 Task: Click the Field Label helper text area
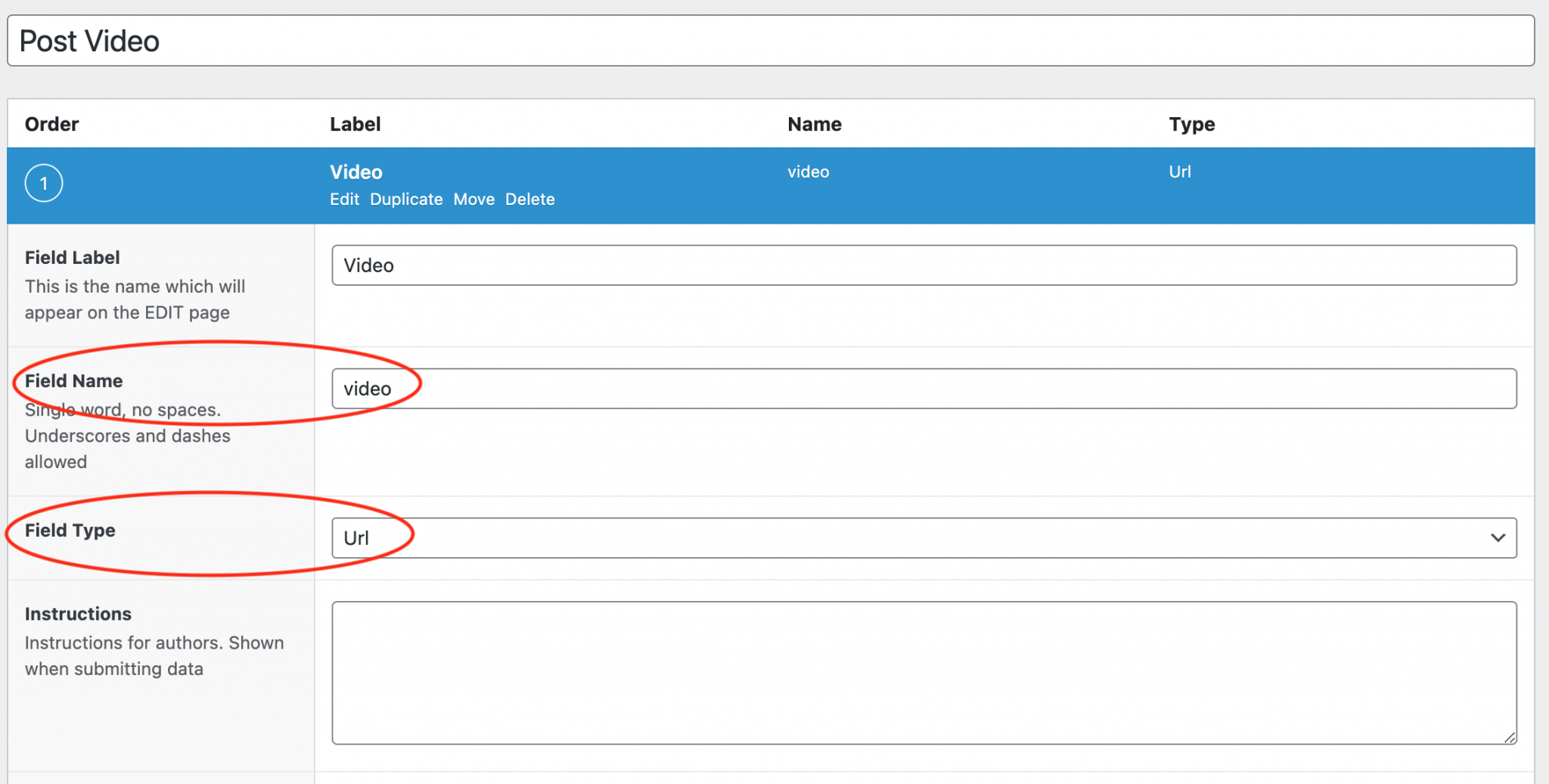click(x=135, y=299)
